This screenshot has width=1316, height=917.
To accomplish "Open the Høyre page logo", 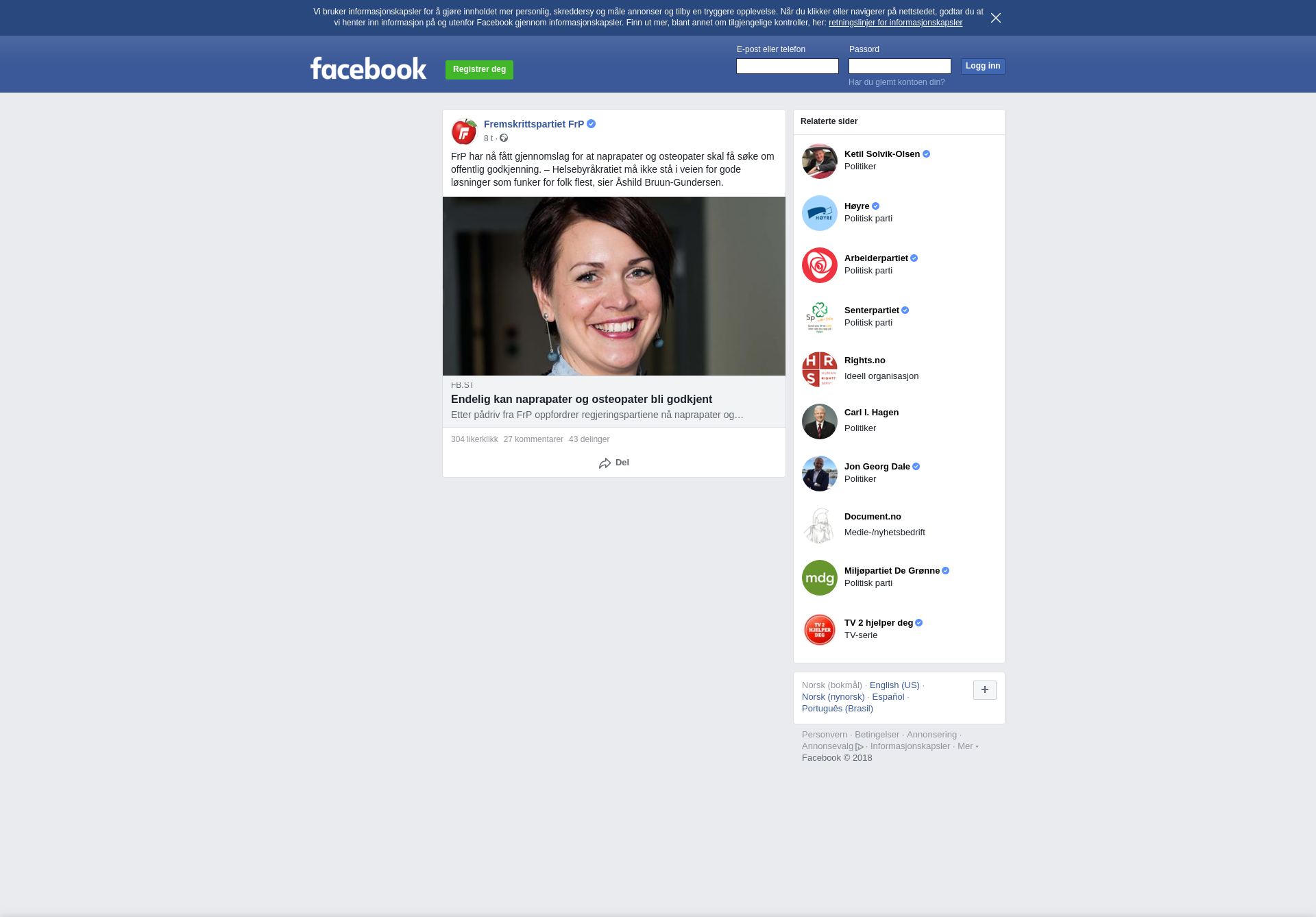I will (820, 213).
